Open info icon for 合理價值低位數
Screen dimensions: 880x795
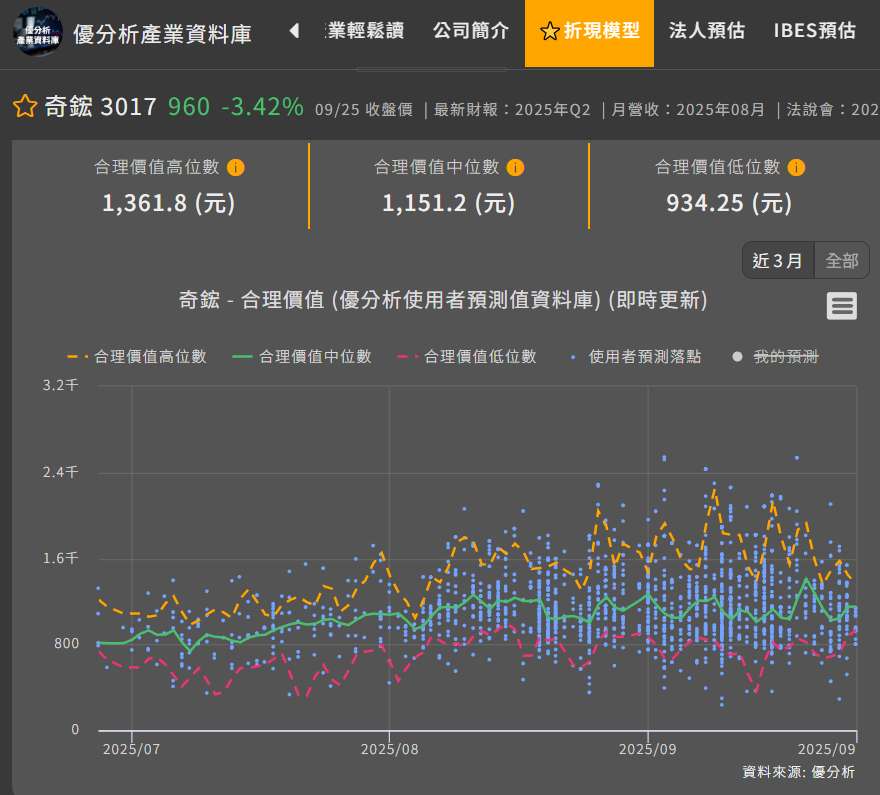coord(797,168)
